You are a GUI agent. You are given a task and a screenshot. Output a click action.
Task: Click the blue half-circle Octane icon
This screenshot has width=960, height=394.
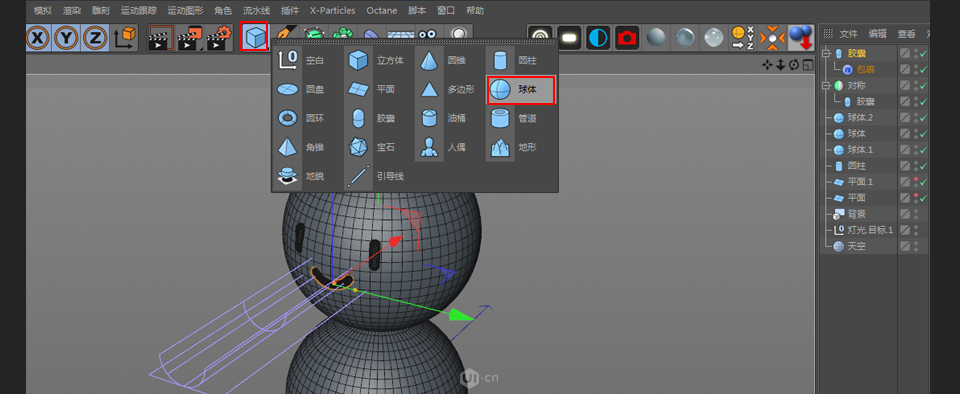click(x=598, y=38)
